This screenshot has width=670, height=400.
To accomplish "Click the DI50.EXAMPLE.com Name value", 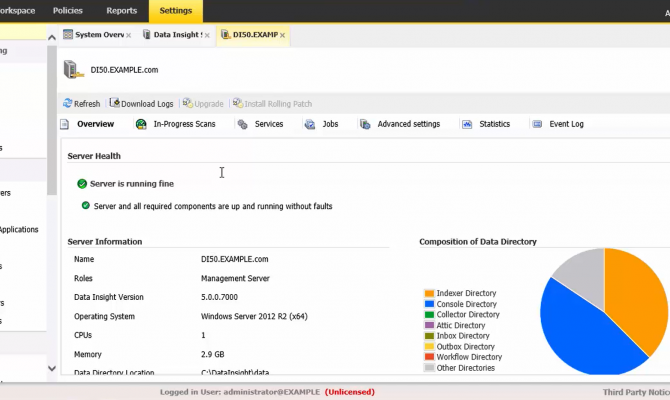I will (x=235, y=259).
